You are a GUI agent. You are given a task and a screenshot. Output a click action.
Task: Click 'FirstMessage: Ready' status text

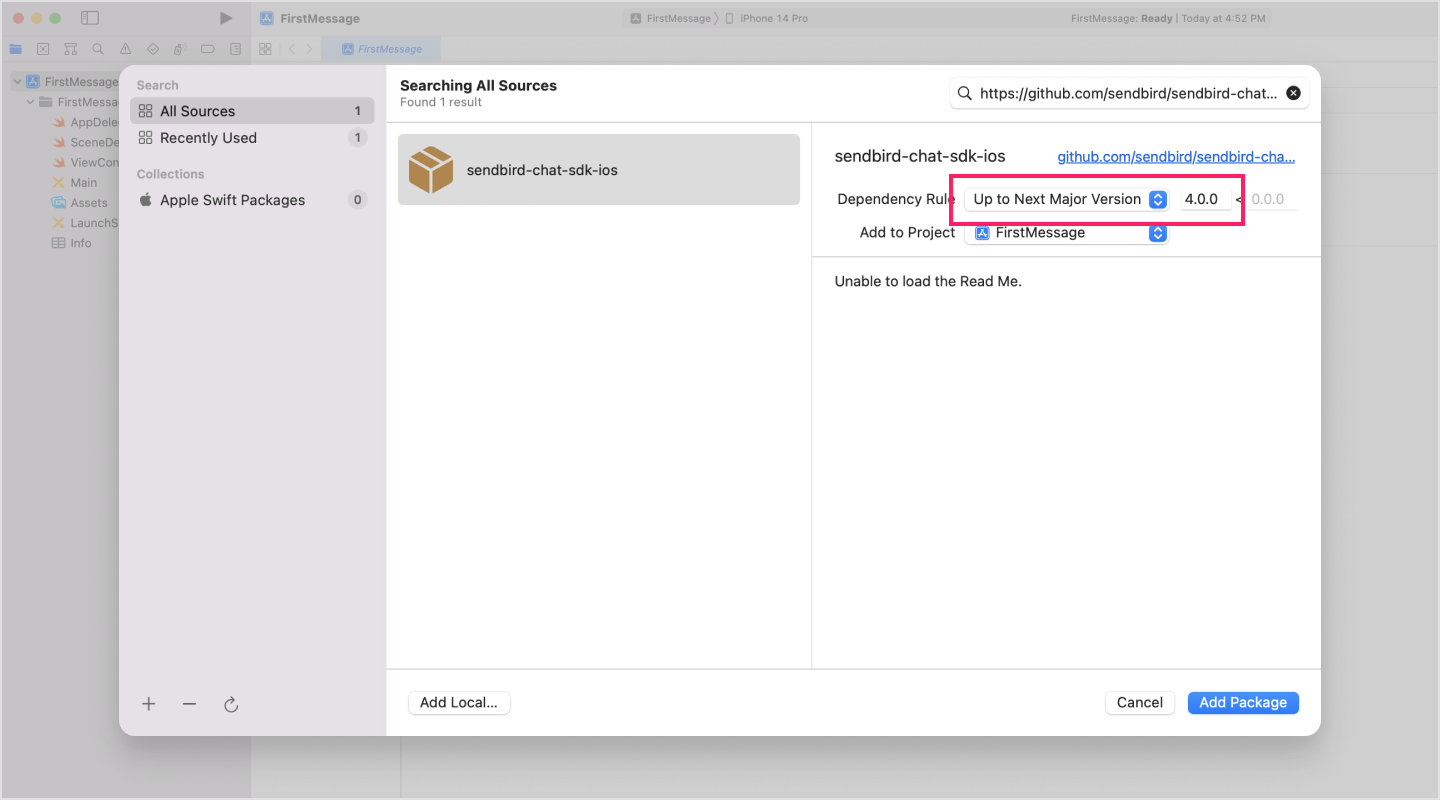(x=1121, y=18)
